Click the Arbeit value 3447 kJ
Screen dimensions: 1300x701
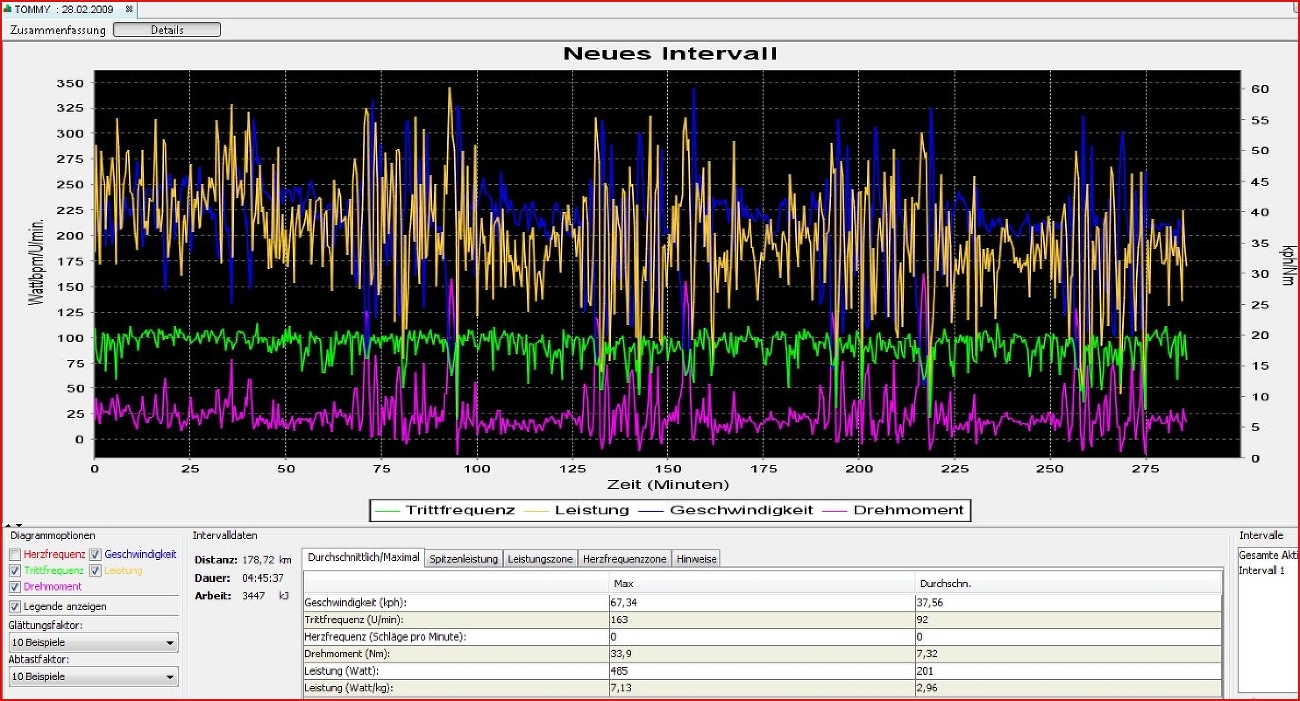pos(266,595)
